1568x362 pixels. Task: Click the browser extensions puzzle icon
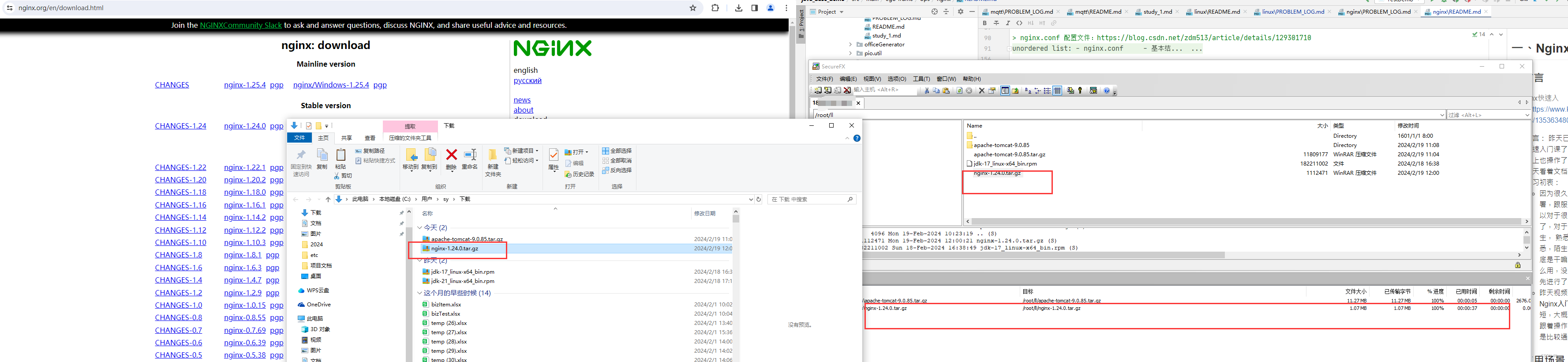click(x=715, y=8)
